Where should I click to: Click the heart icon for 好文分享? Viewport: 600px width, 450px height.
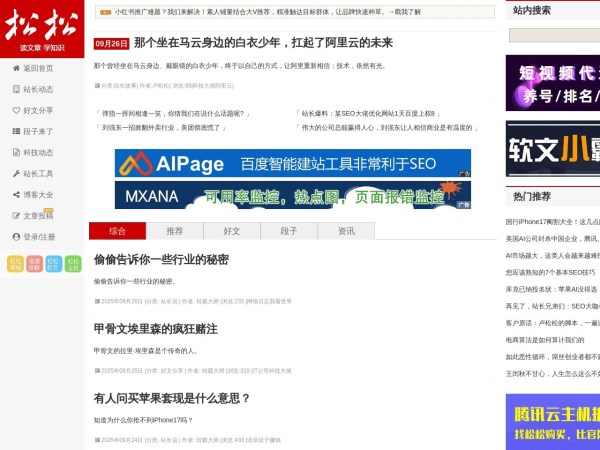16,110
